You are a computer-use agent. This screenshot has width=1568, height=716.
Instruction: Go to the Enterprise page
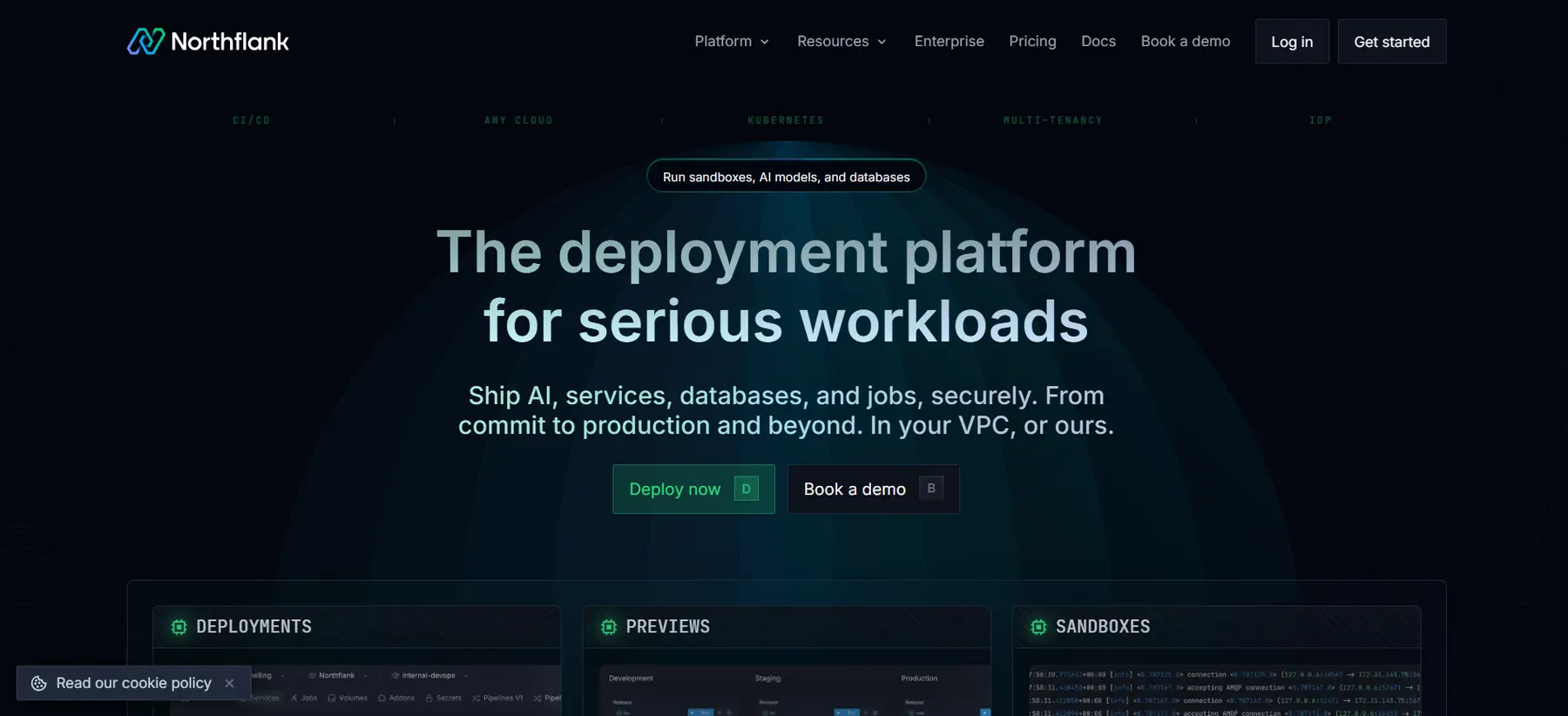click(x=949, y=41)
